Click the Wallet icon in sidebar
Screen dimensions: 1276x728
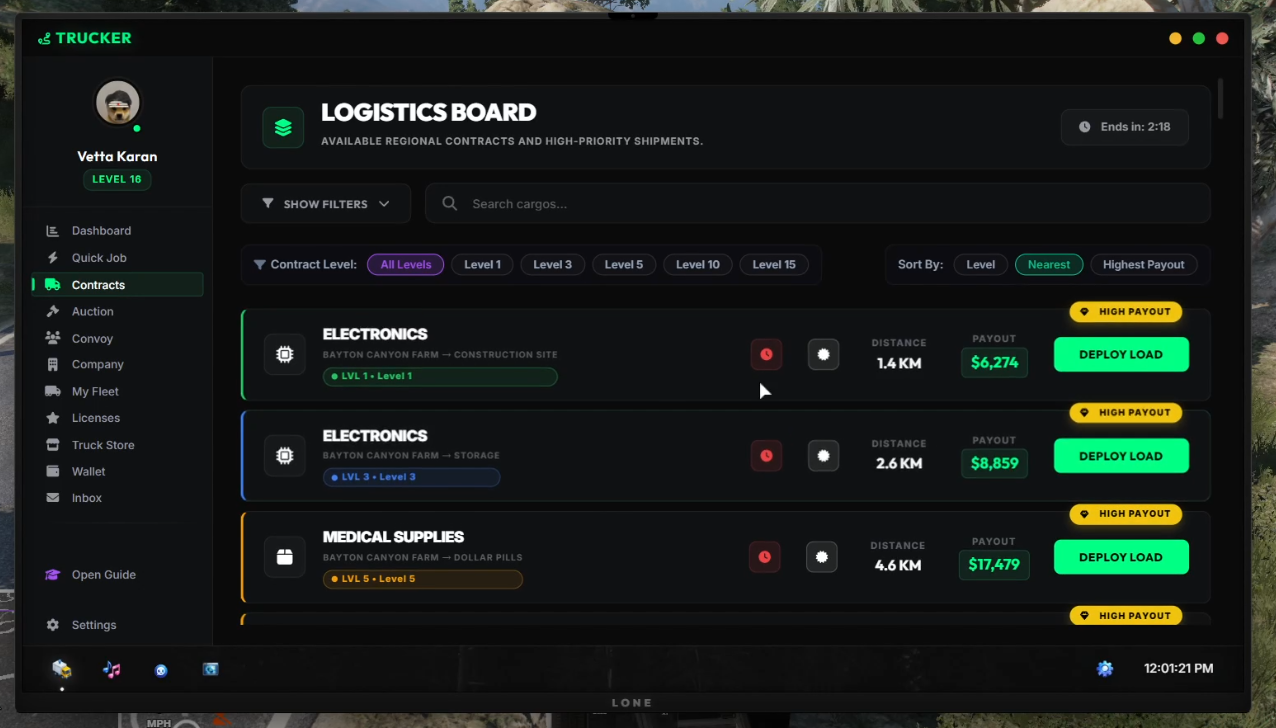tap(53, 471)
